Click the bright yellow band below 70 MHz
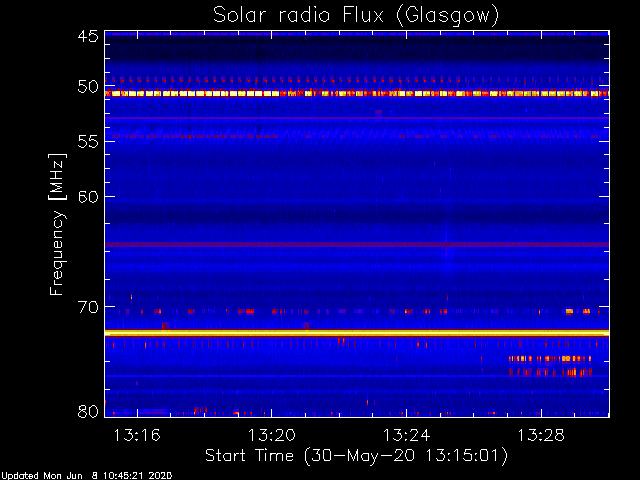Screen dimensions: 640x480 (357, 333)
